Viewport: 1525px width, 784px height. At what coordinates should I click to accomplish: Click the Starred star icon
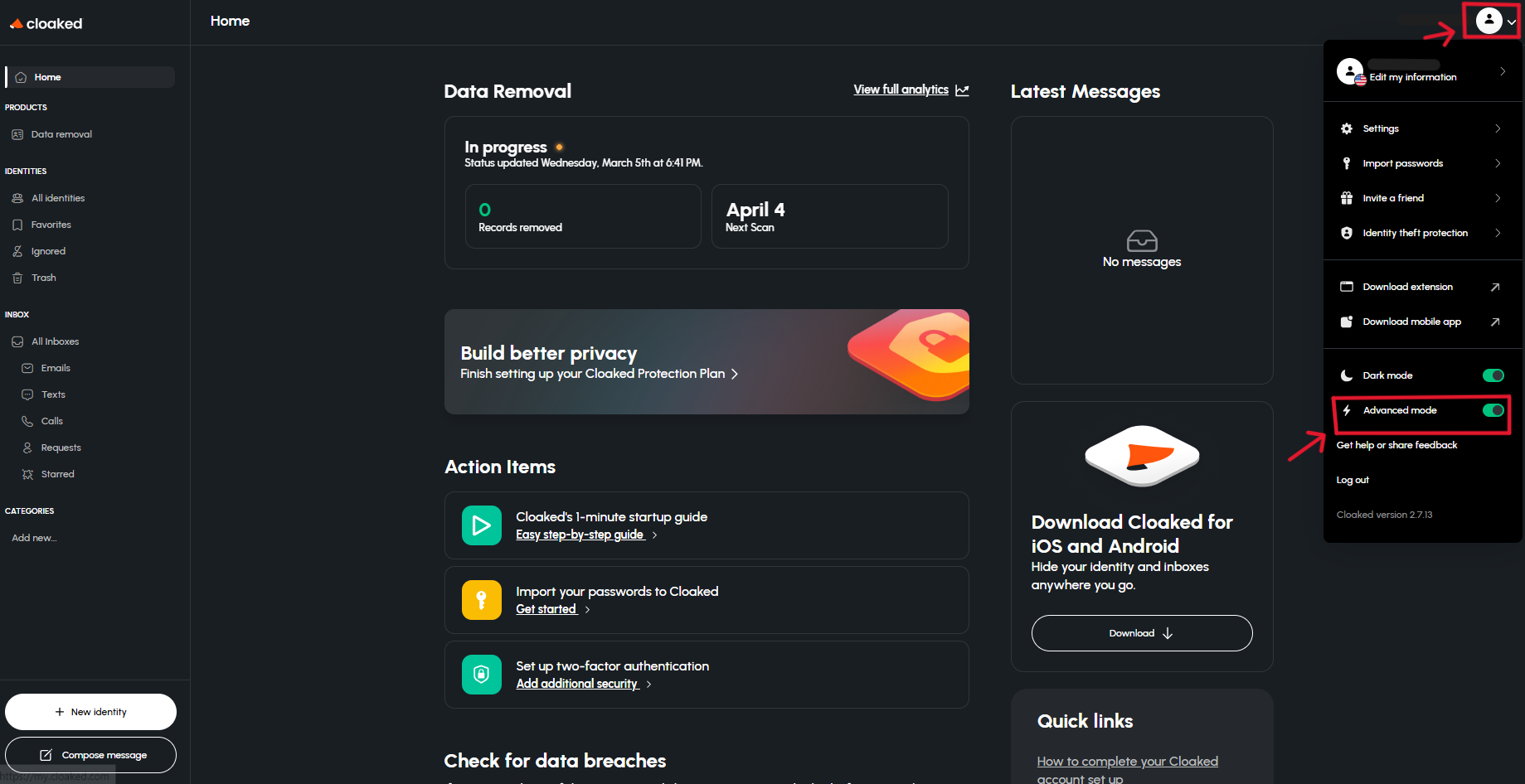[27, 474]
